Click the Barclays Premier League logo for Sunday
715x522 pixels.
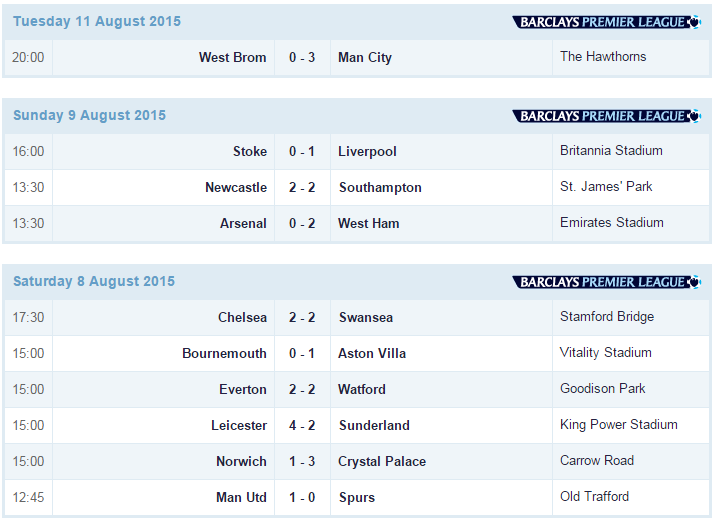(606, 116)
